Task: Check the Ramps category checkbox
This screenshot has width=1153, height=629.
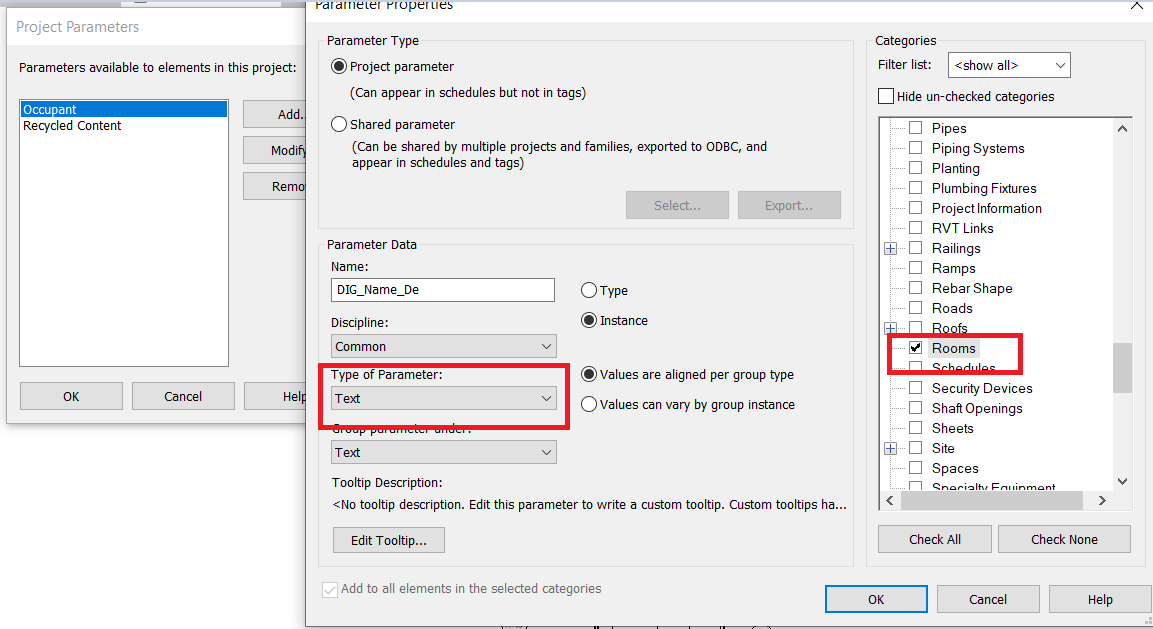Action: 915,267
